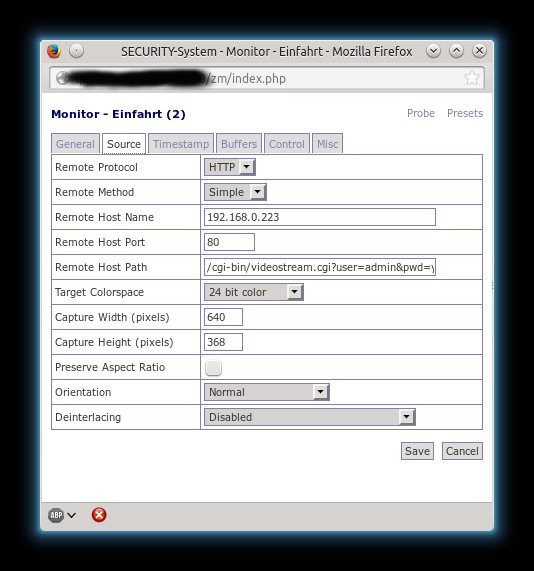Screen dimensions: 534x571
Task: Switch to the Buffers tab
Action: [x=239, y=144]
